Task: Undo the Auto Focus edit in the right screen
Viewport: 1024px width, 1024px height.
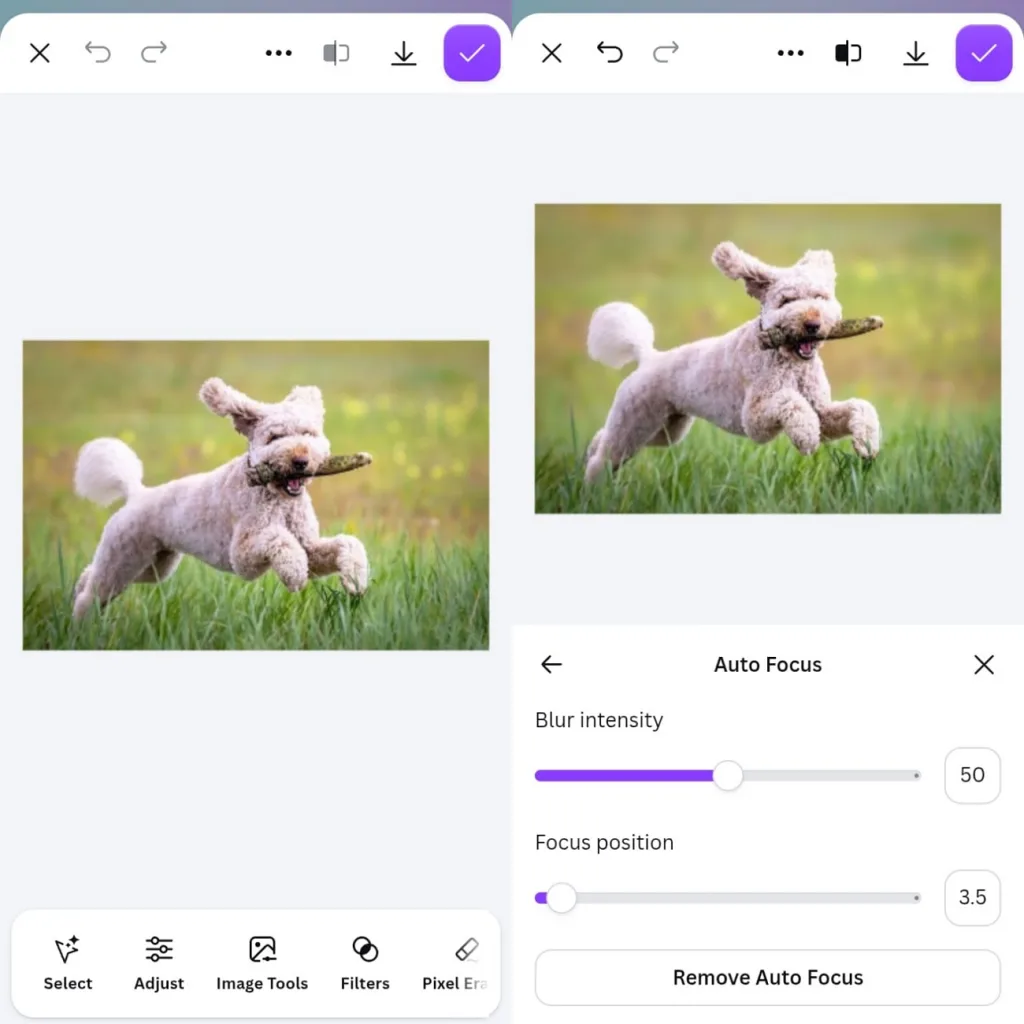Action: [609, 52]
